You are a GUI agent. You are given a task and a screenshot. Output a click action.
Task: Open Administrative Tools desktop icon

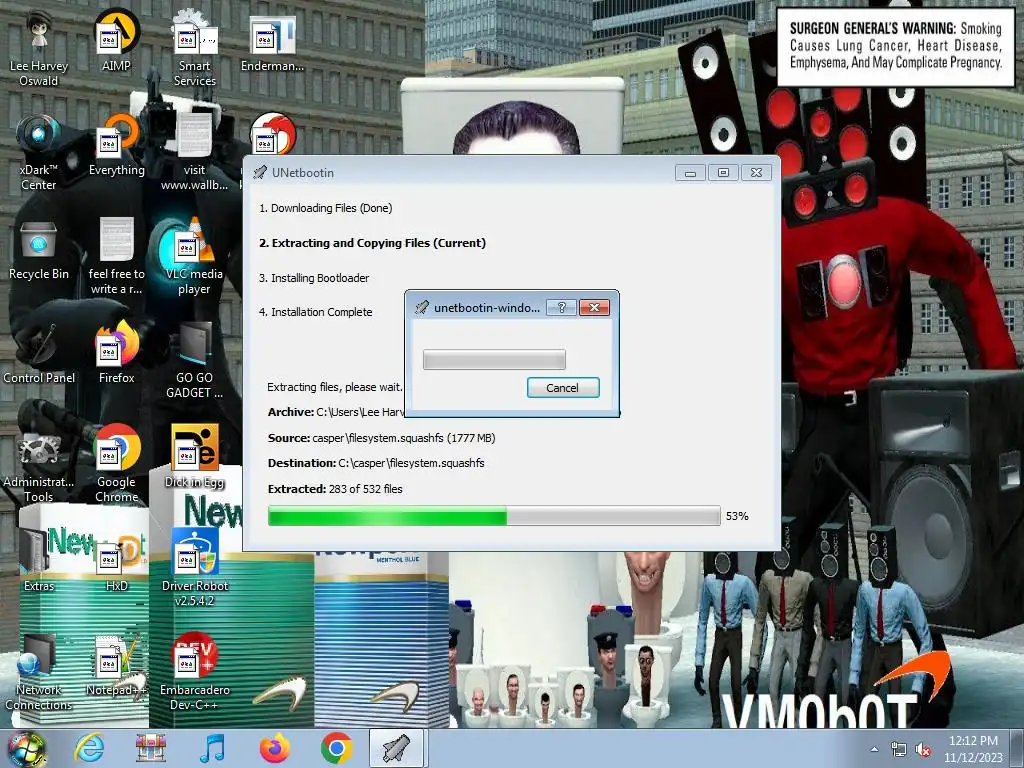(39, 465)
